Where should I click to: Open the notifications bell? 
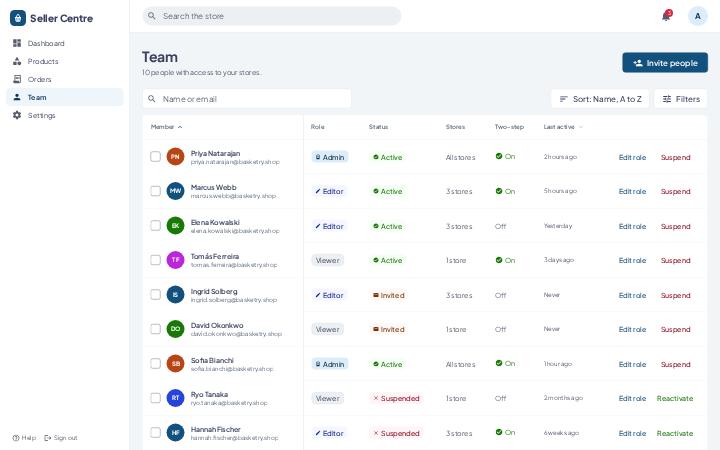tap(666, 16)
